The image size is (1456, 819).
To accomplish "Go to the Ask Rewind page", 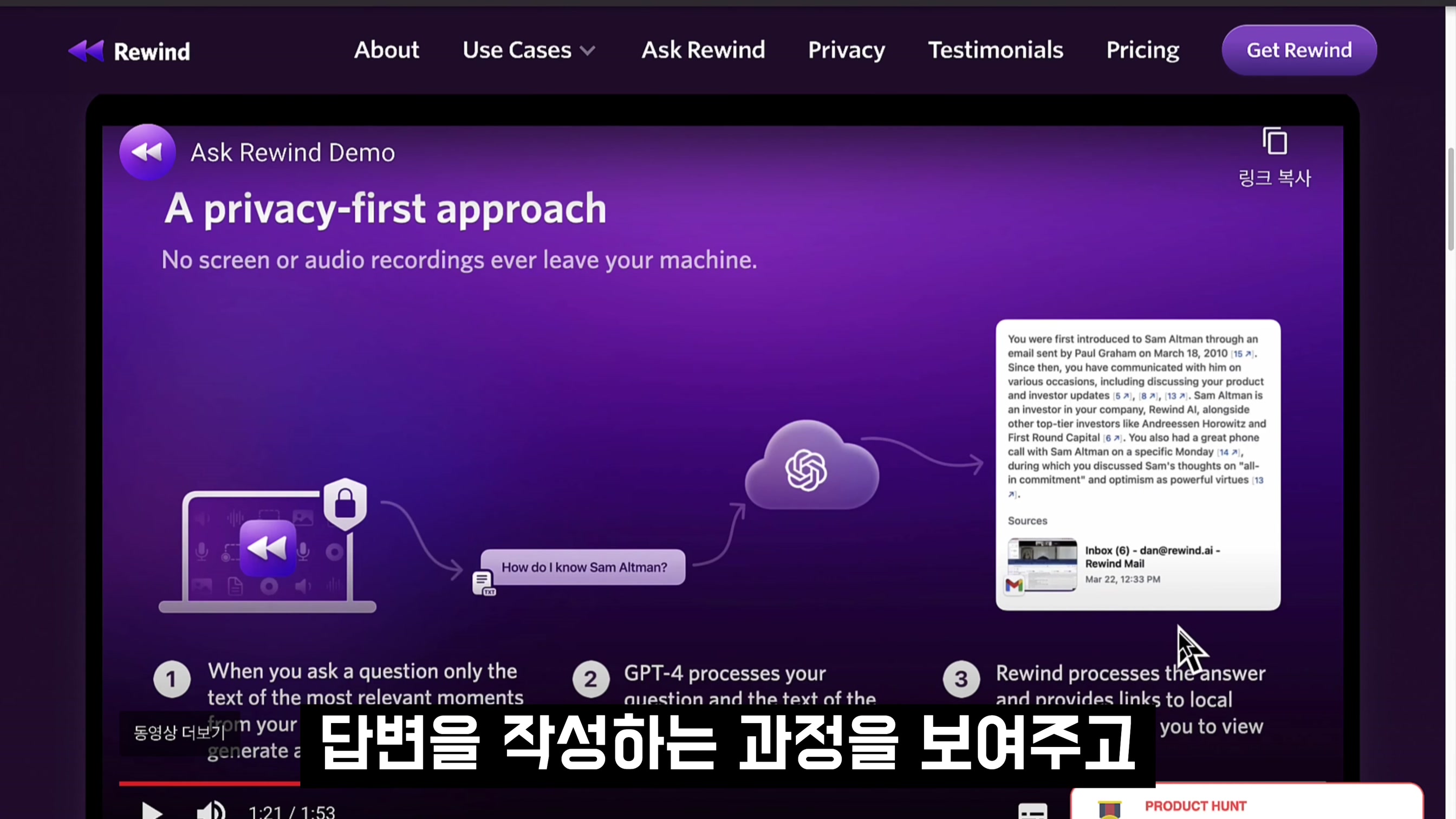I will [x=703, y=50].
